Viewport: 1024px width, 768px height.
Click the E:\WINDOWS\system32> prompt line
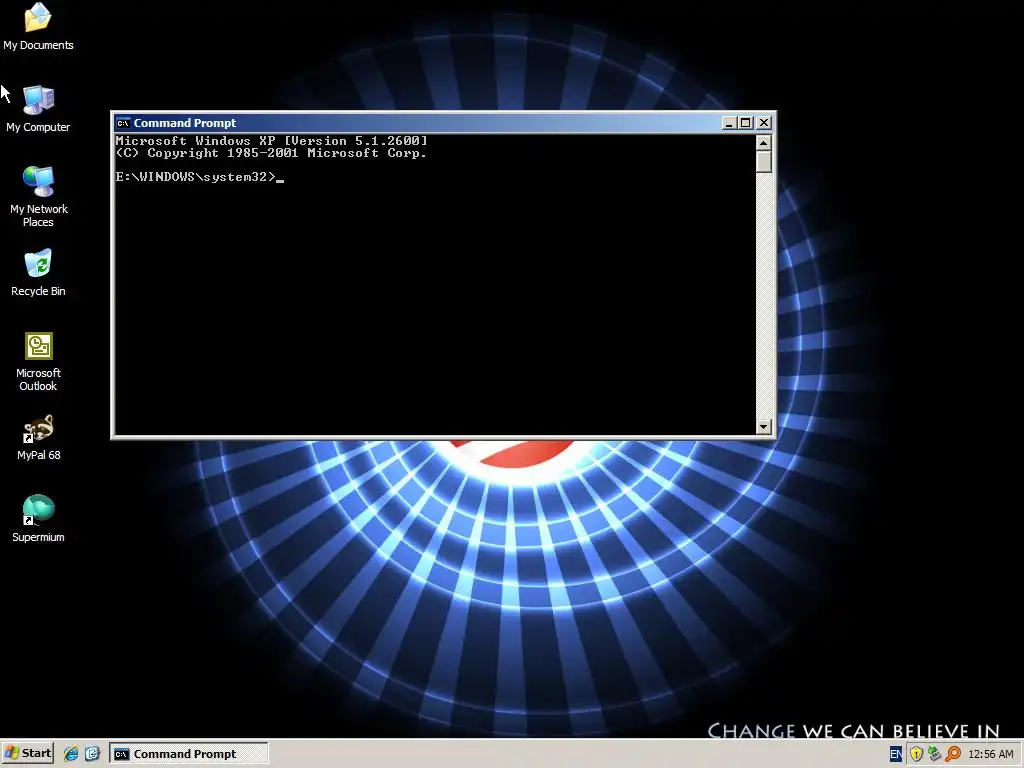tap(199, 177)
